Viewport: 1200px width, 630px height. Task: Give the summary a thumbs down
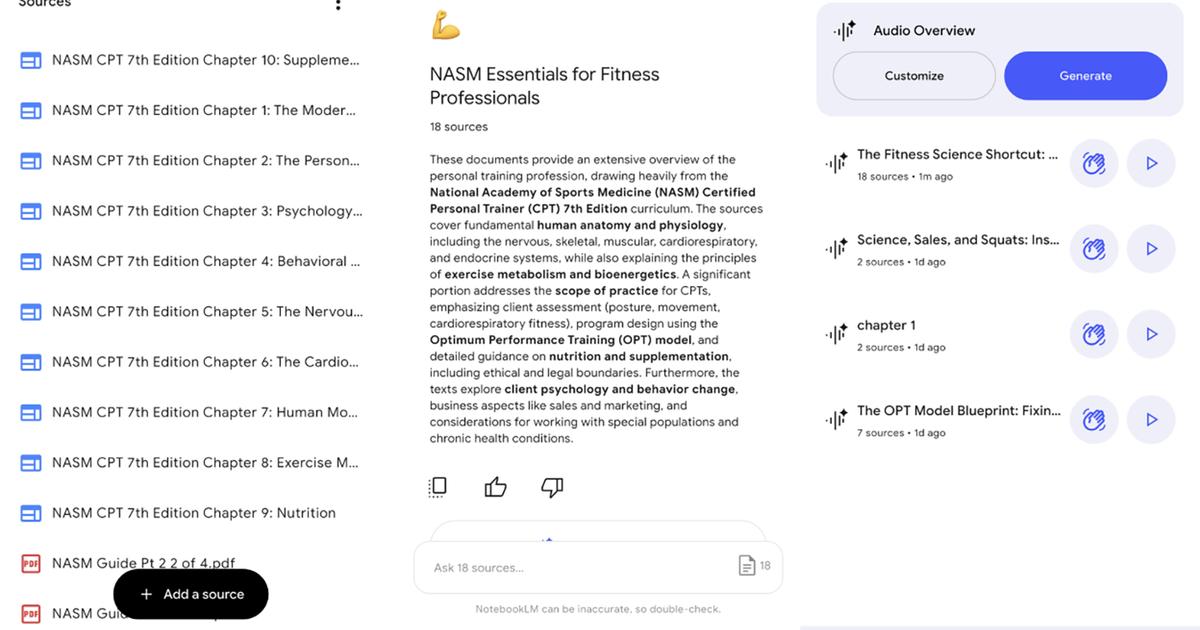click(552, 487)
